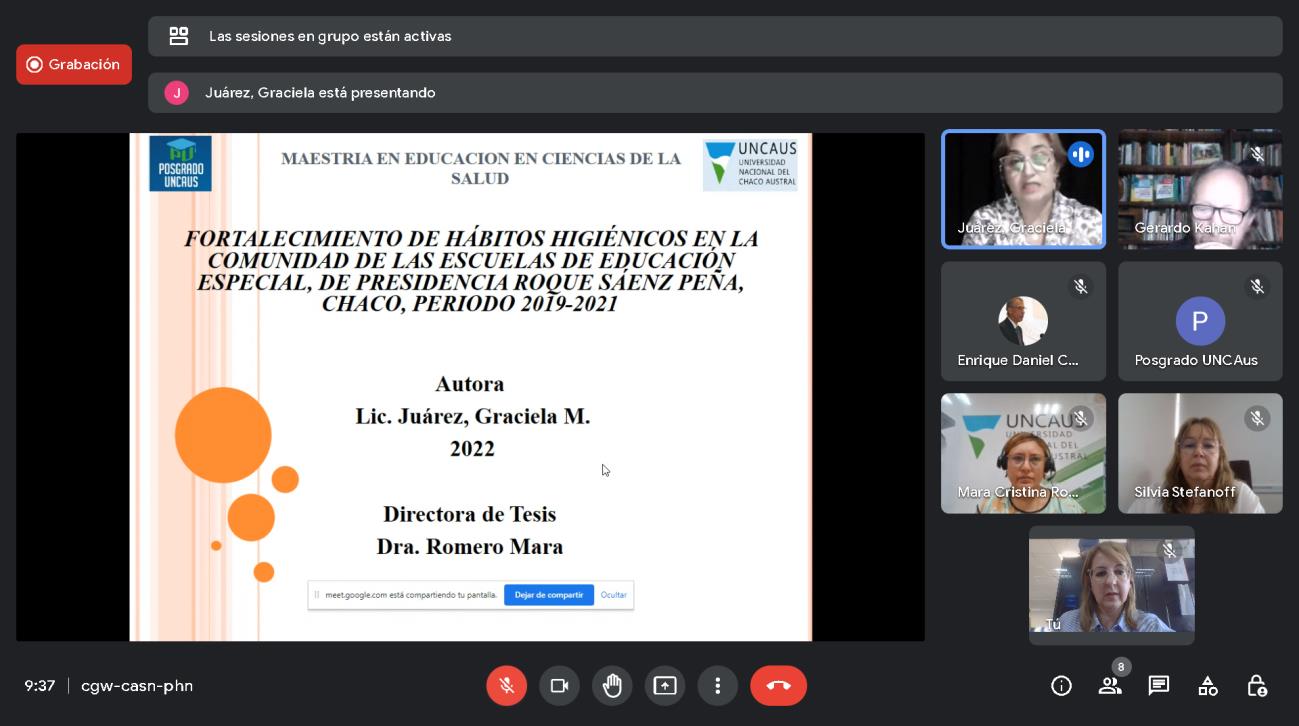Click the Ocultar link in sharing bar
This screenshot has height=726, width=1299.
click(x=613, y=595)
